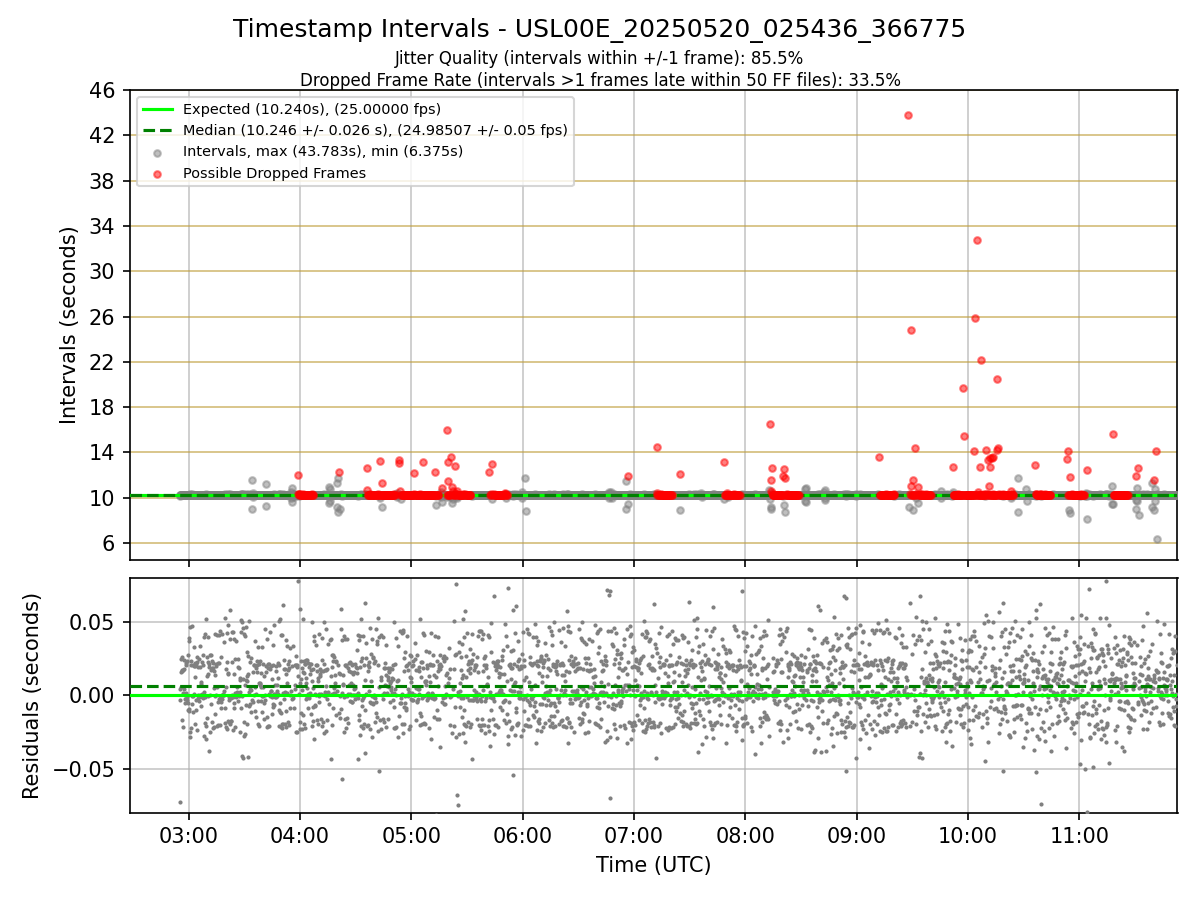Click the highest red outlier point near 43.8 seconds
Screen dimensions: 1200x900
908,115
